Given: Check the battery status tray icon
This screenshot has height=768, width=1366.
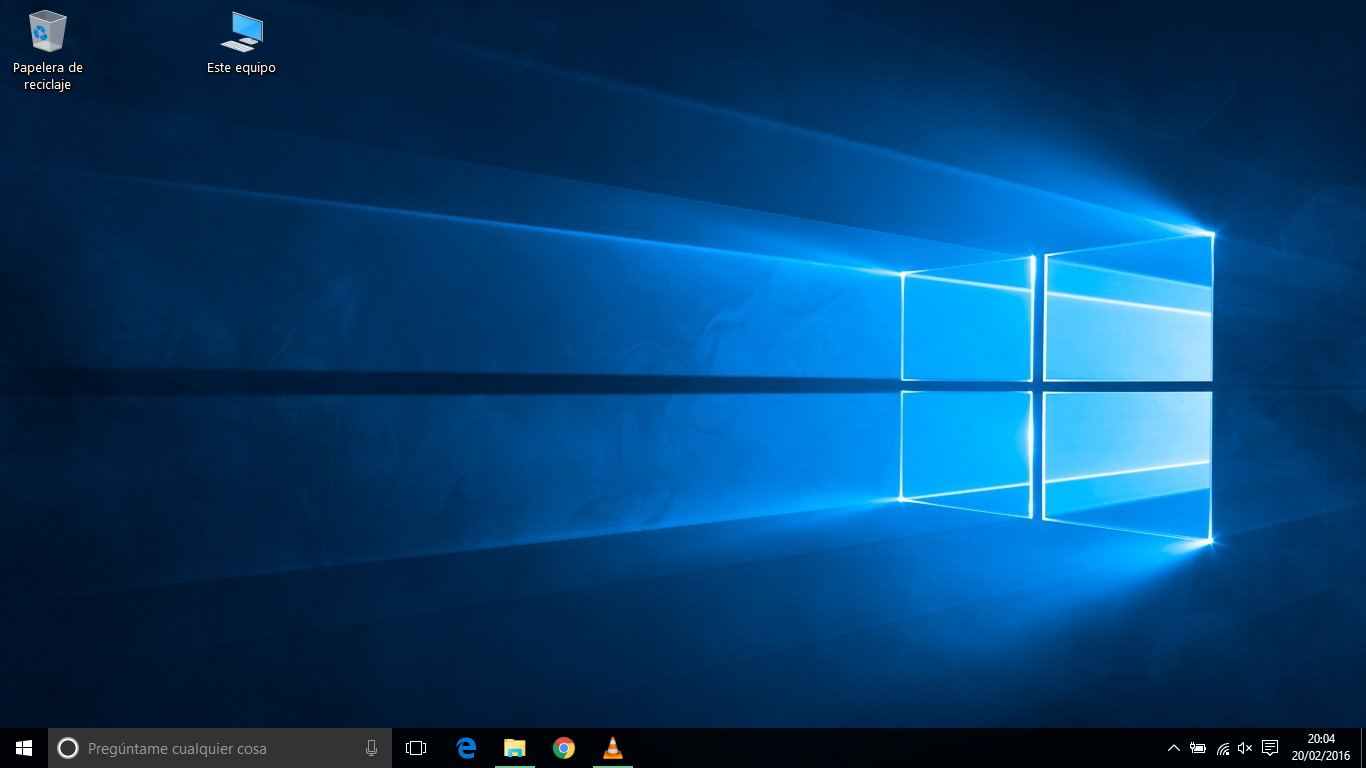Looking at the screenshot, I should (x=1198, y=748).
